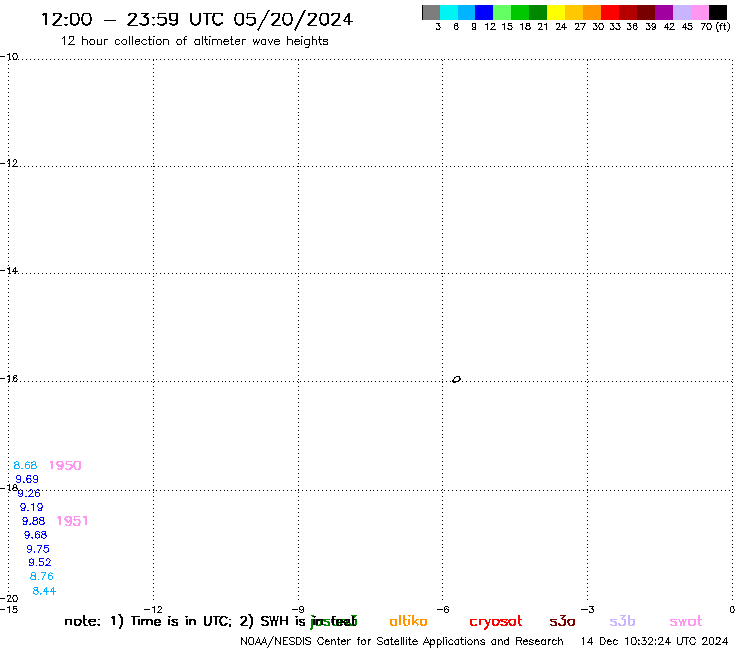Viewport: 740px width, 650px height.
Task: Select the 8.44 wave height reading
Action: point(44,591)
